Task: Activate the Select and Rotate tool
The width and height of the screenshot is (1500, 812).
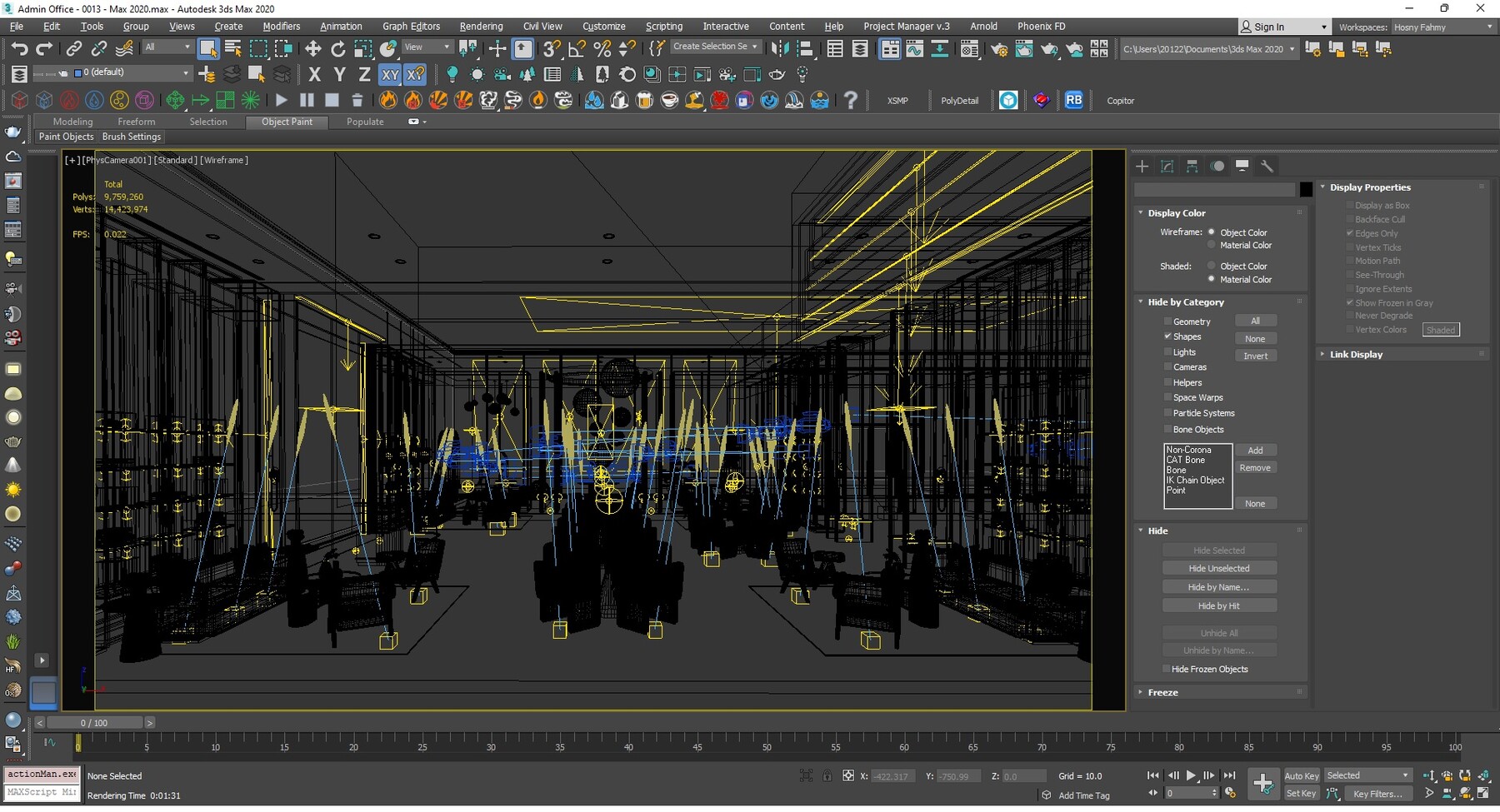Action: (x=337, y=49)
